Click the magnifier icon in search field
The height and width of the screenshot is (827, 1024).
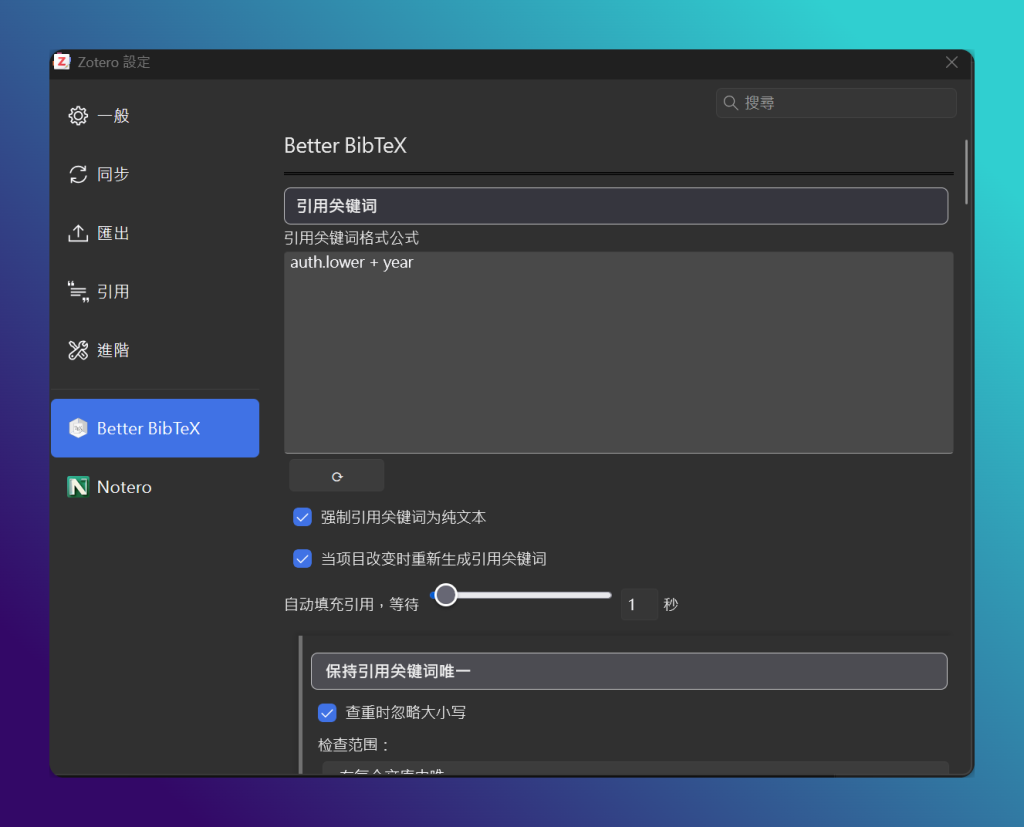pos(730,103)
